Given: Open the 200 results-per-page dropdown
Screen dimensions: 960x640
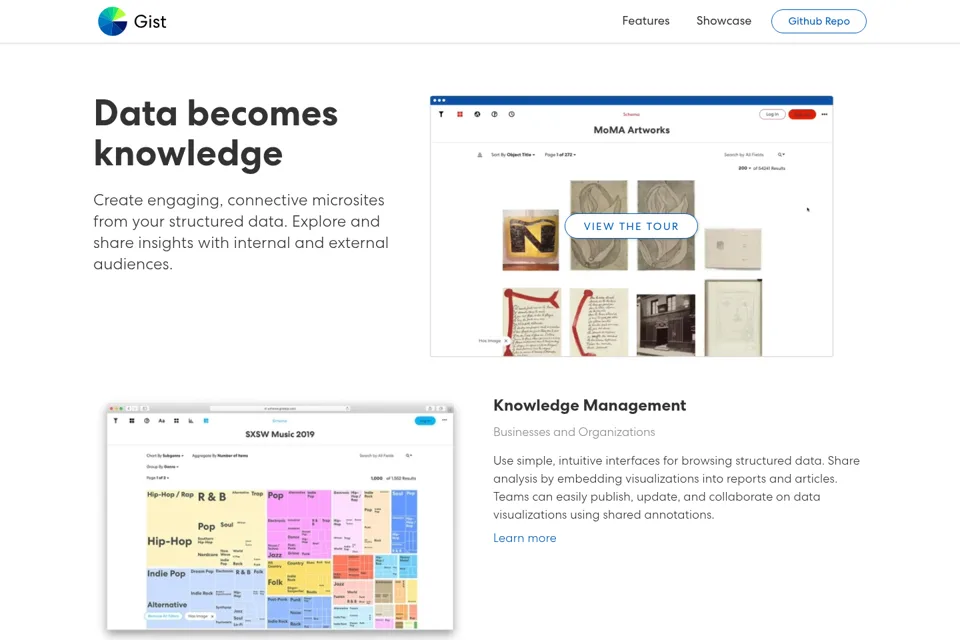Looking at the screenshot, I should (744, 168).
